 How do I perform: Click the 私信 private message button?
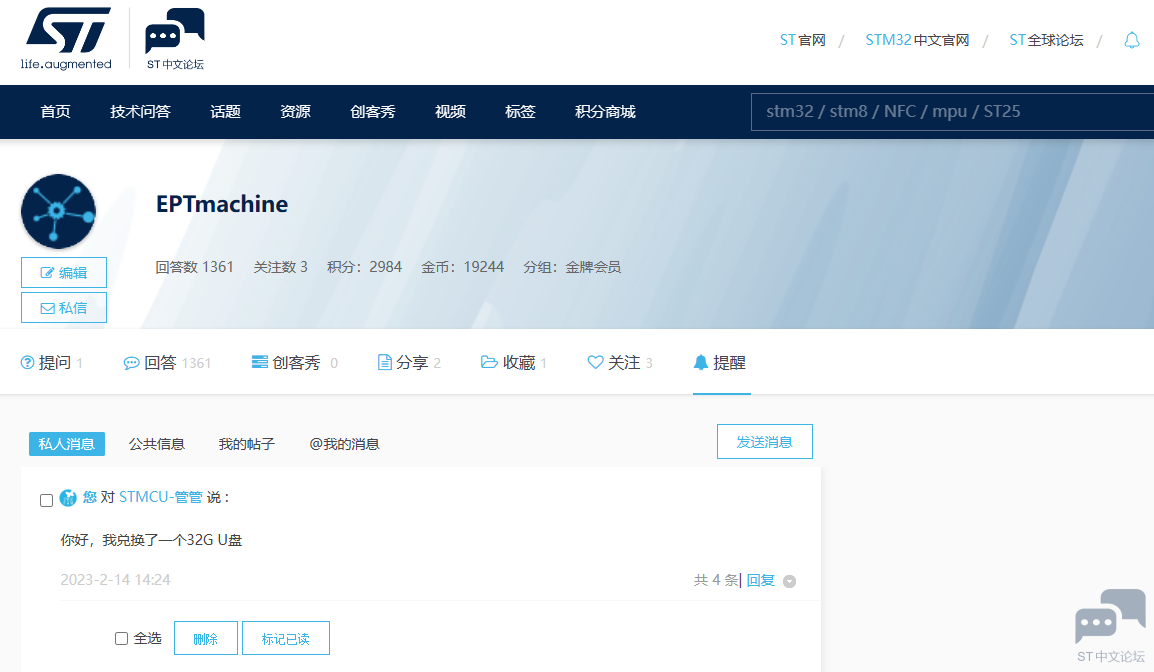(x=64, y=308)
